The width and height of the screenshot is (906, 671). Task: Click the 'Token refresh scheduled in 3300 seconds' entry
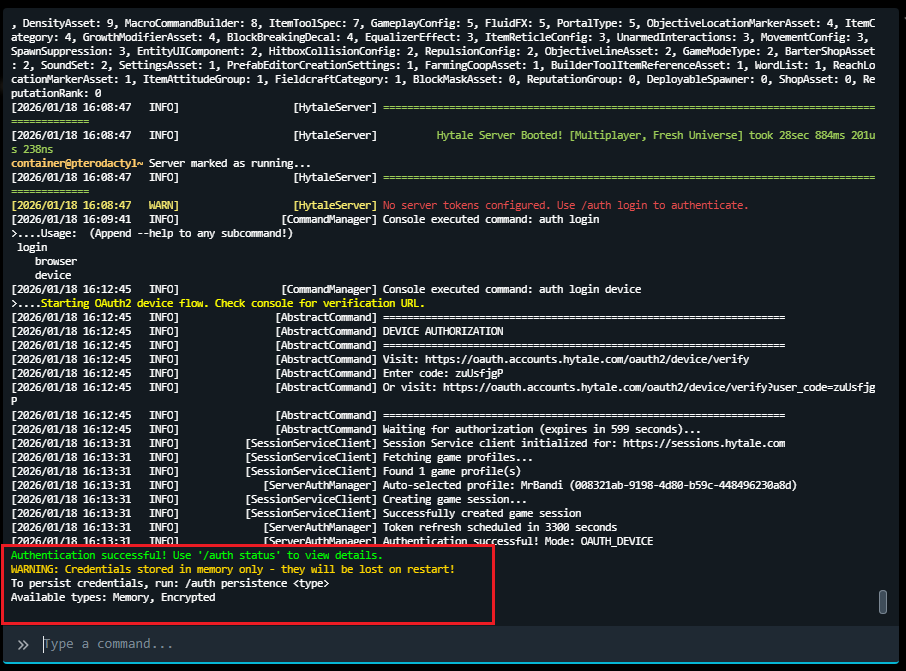[500, 527]
